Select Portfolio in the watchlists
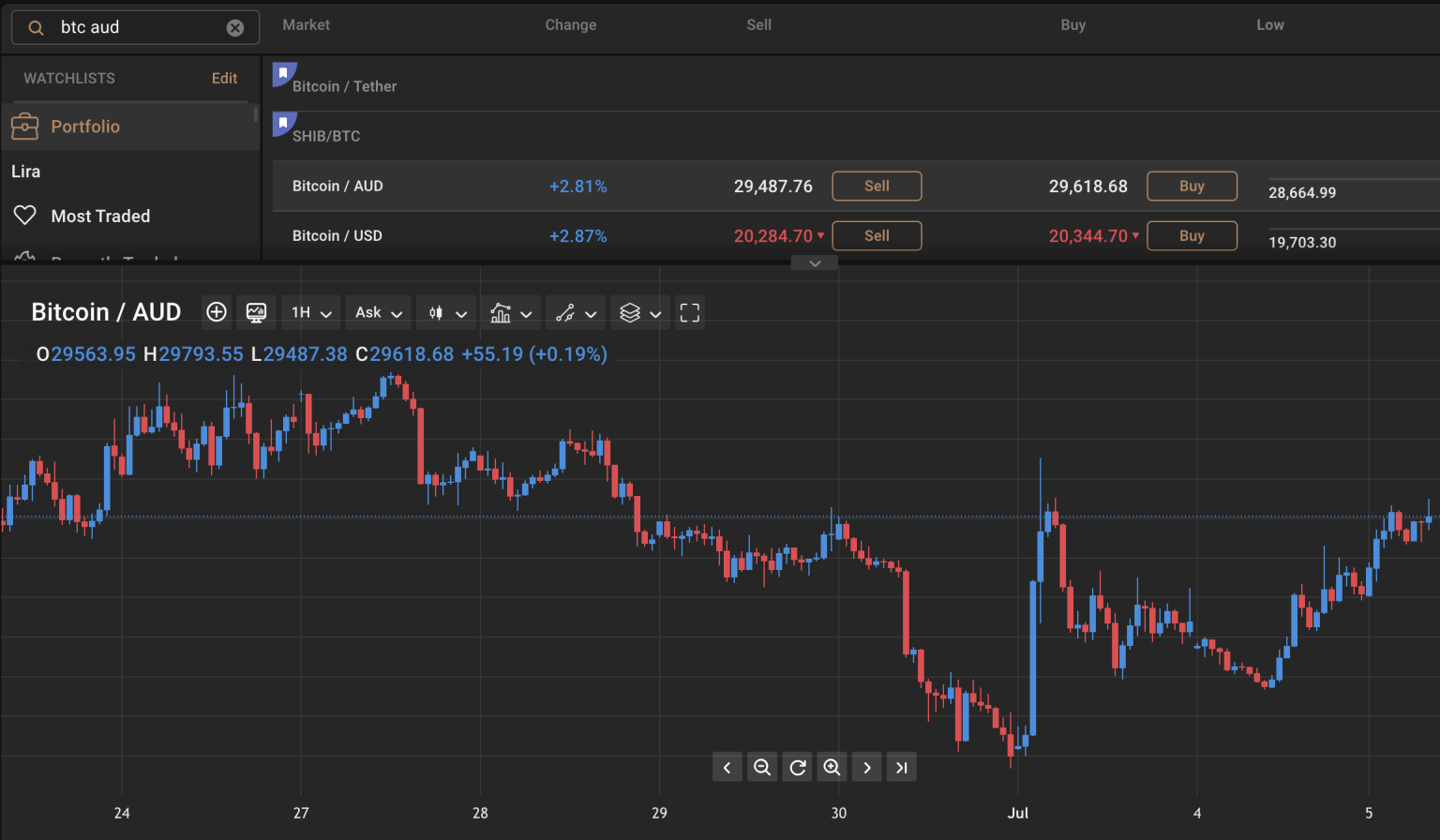This screenshot has height=840, width=1440. click(x=85, y=127)
